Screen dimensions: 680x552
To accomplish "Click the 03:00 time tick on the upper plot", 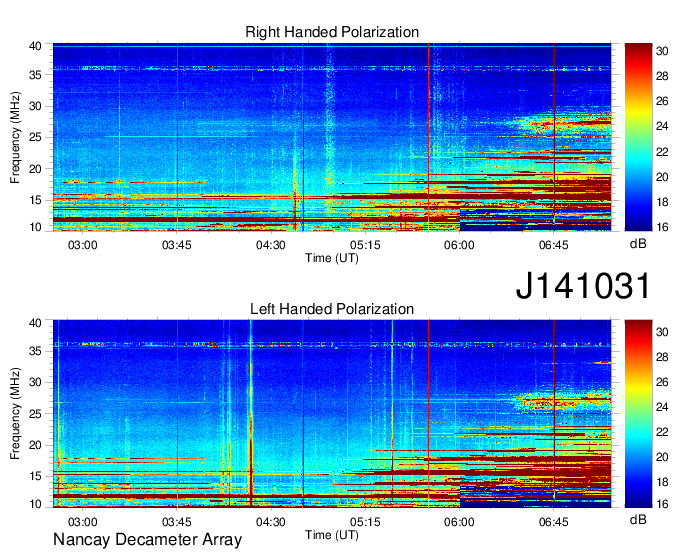I will 82,245.
